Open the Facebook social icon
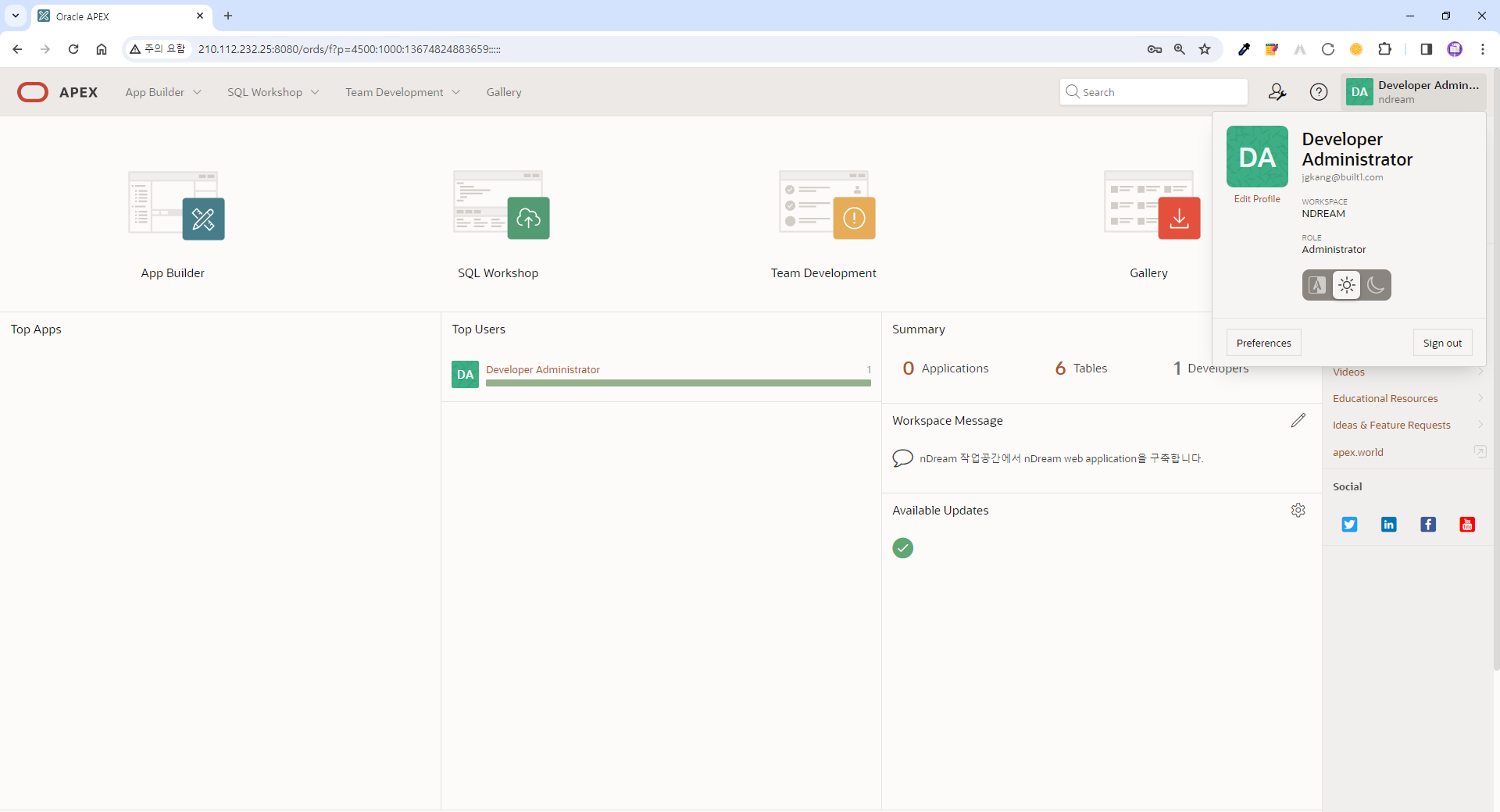The image size is (1500, 812). [x=1428, y=525]
